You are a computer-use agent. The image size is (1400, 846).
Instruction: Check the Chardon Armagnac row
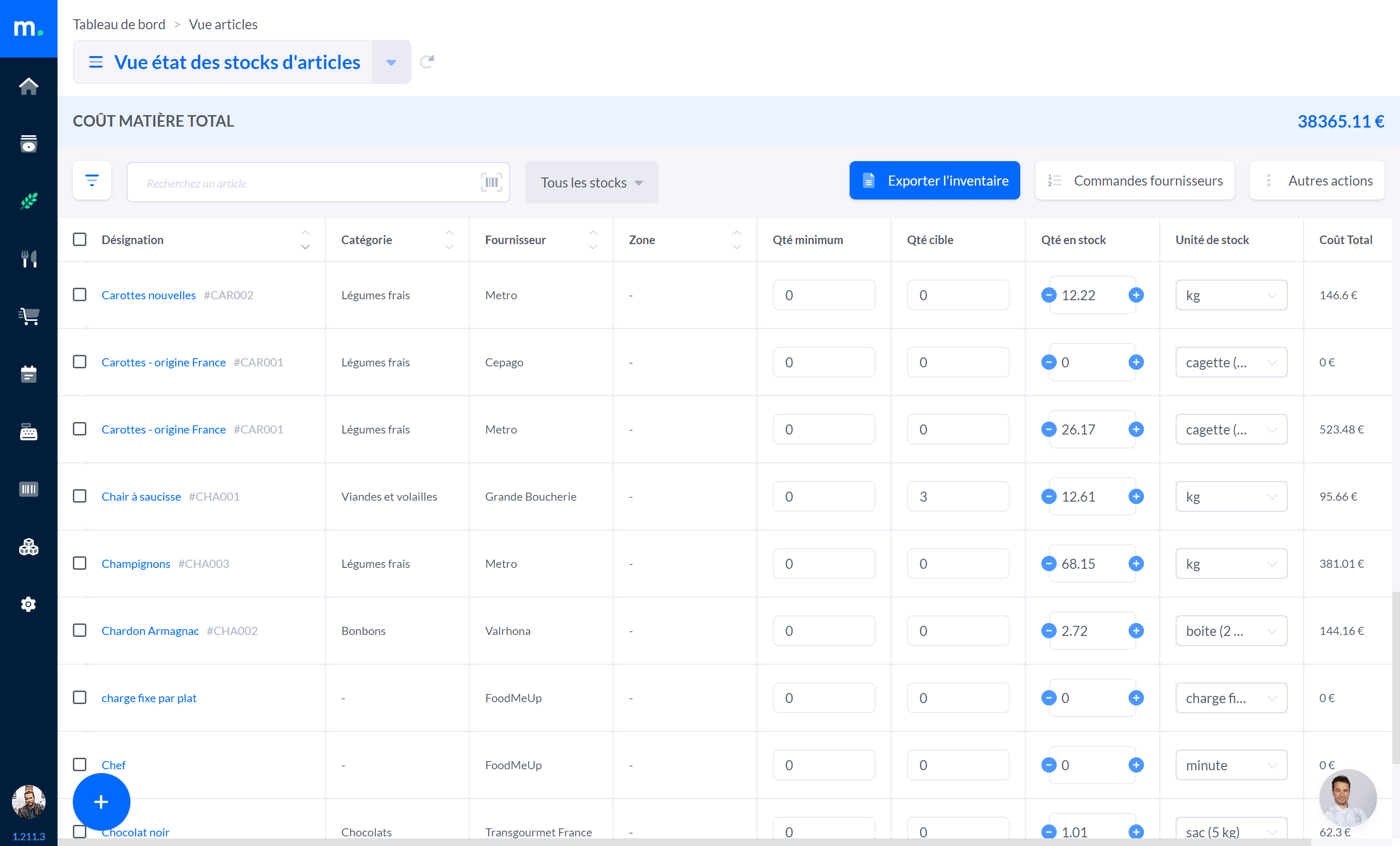click(x=80, y=630)
